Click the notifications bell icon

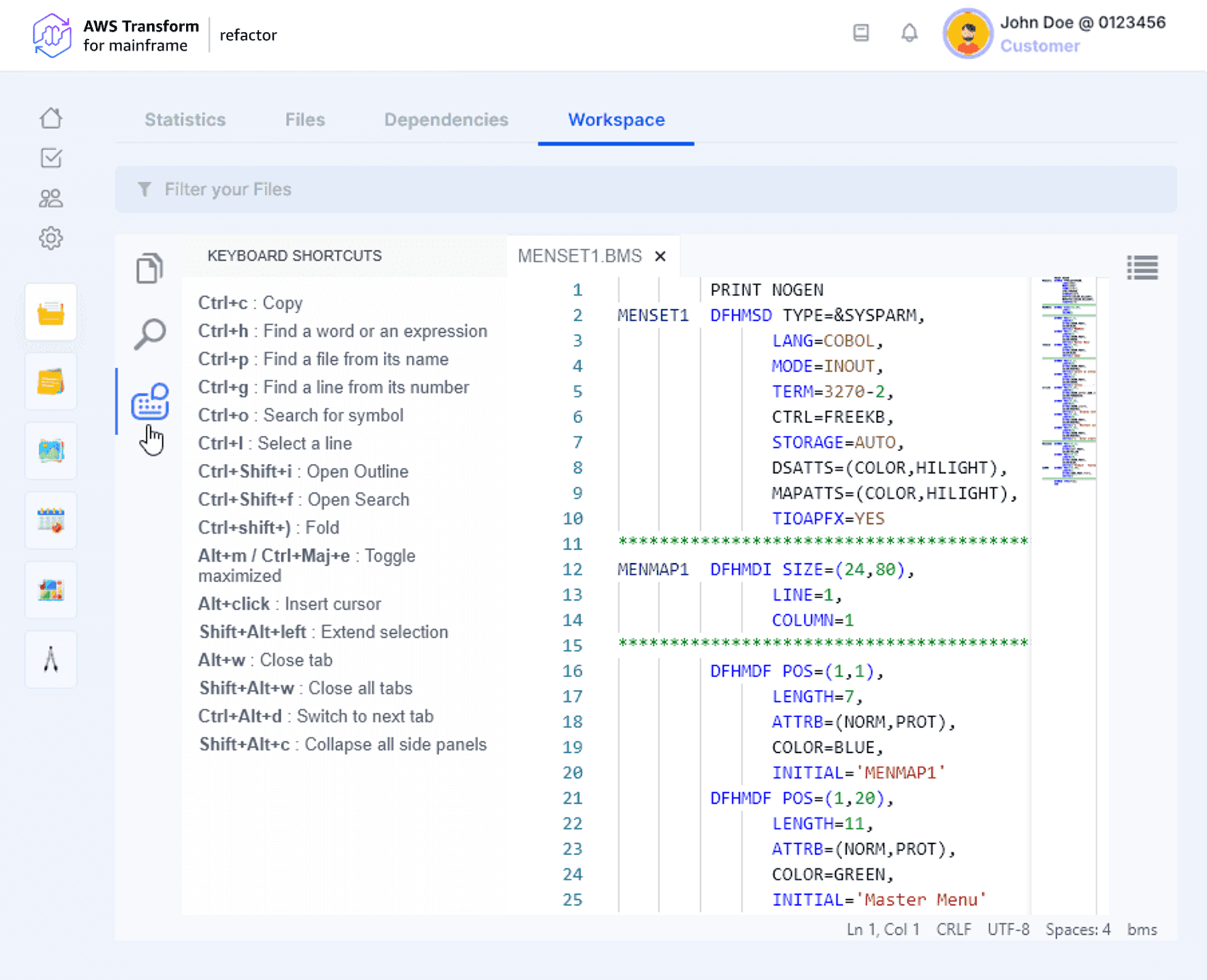(909, 33)
